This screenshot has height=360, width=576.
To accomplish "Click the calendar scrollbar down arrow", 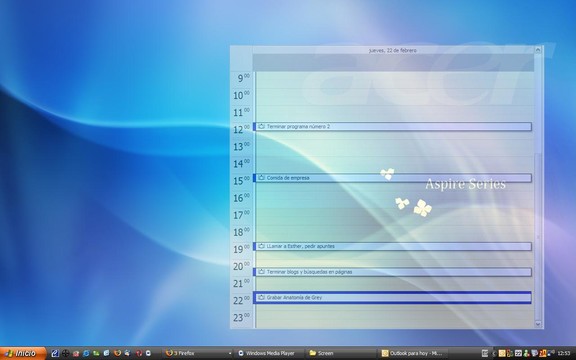I will 538,324.
